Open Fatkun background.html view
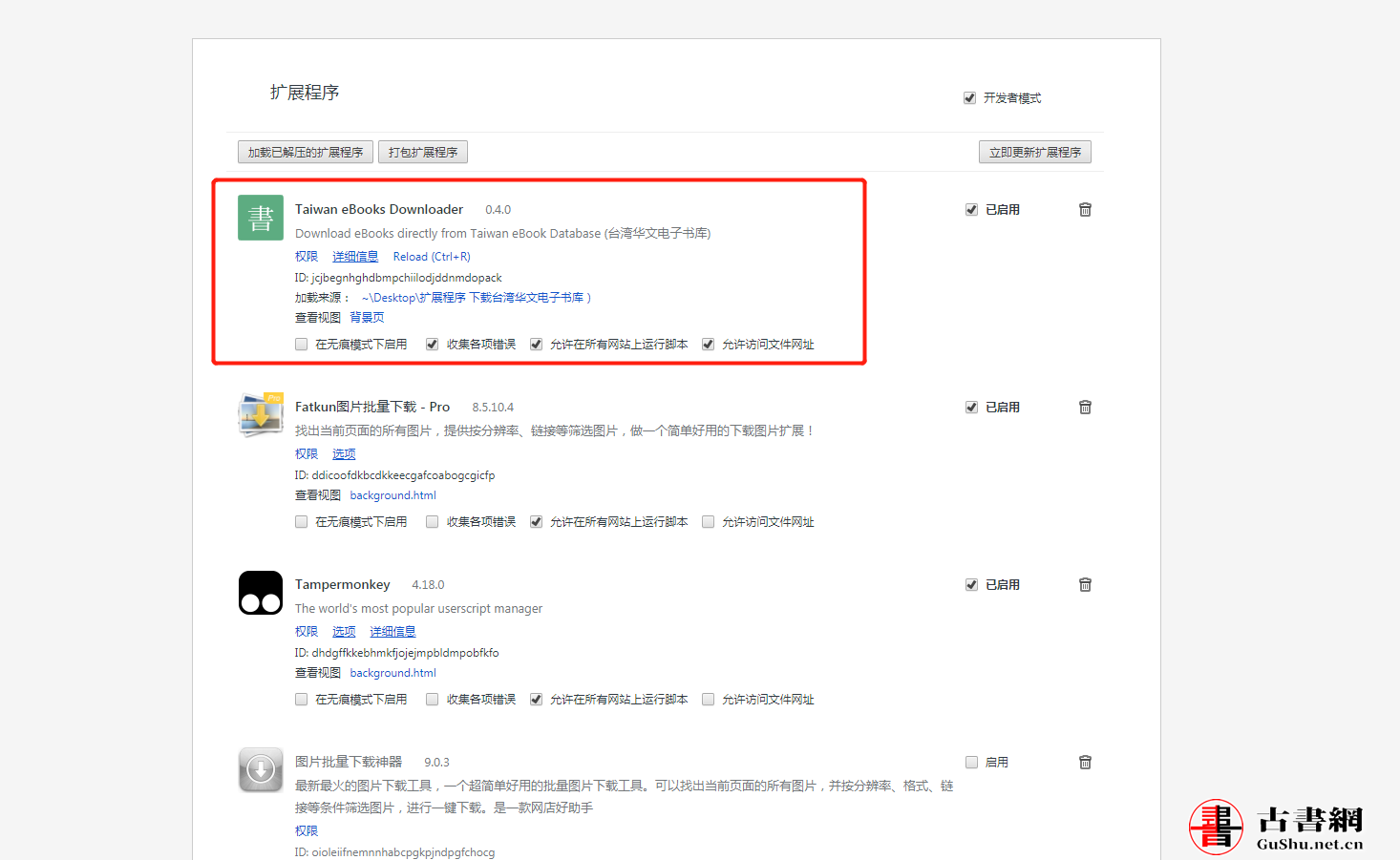The image size is (1400, 860). point(392,495)
